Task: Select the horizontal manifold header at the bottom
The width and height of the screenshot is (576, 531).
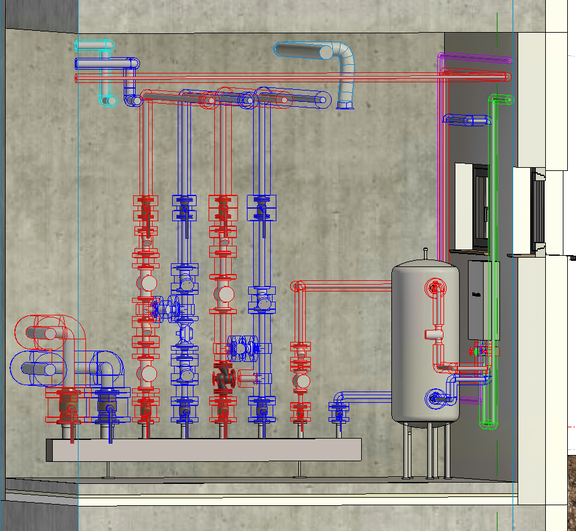Action: click(204, 449)
